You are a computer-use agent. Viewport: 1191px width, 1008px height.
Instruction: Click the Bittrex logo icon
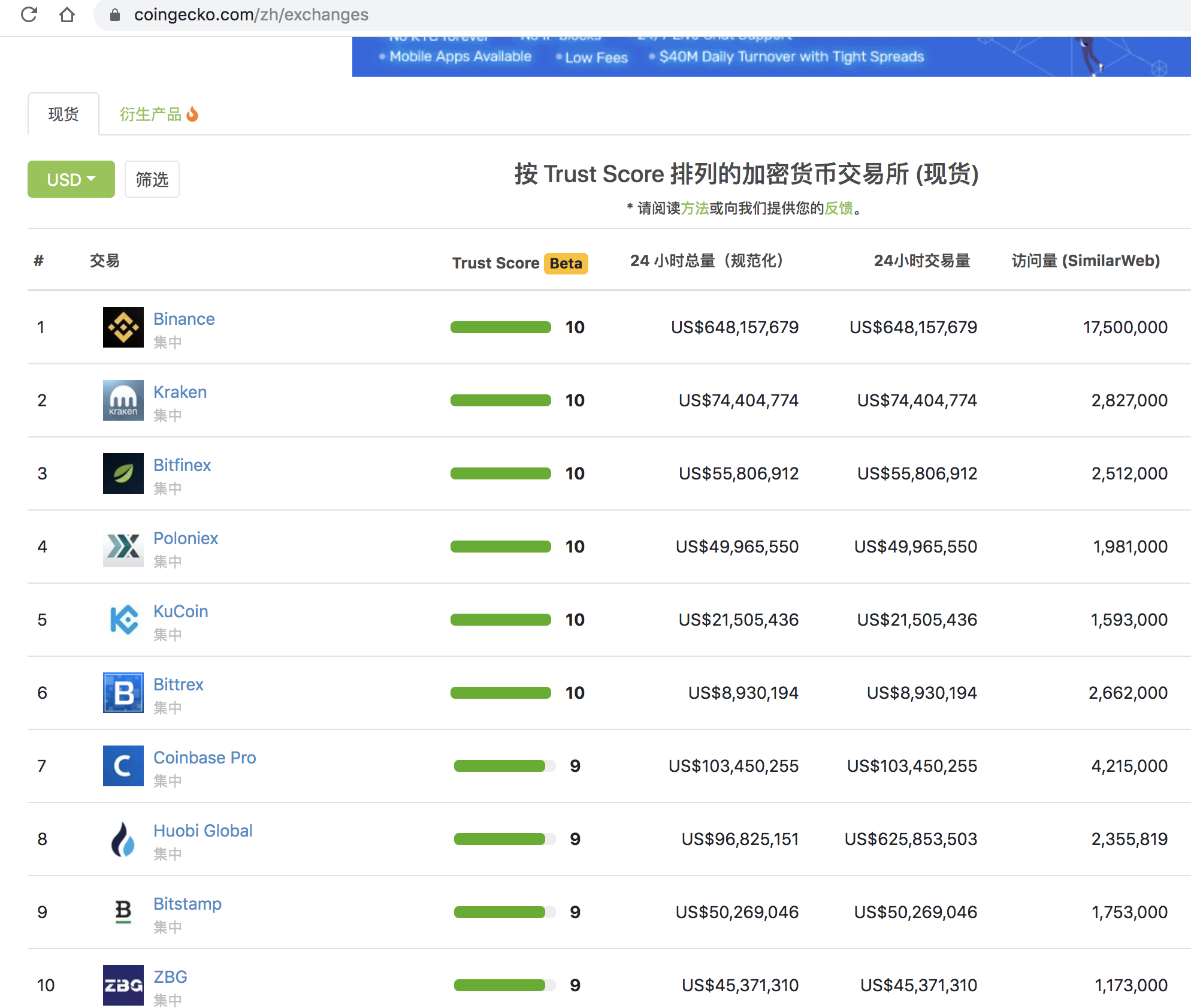pyautogui.click(x=123, y=693)
